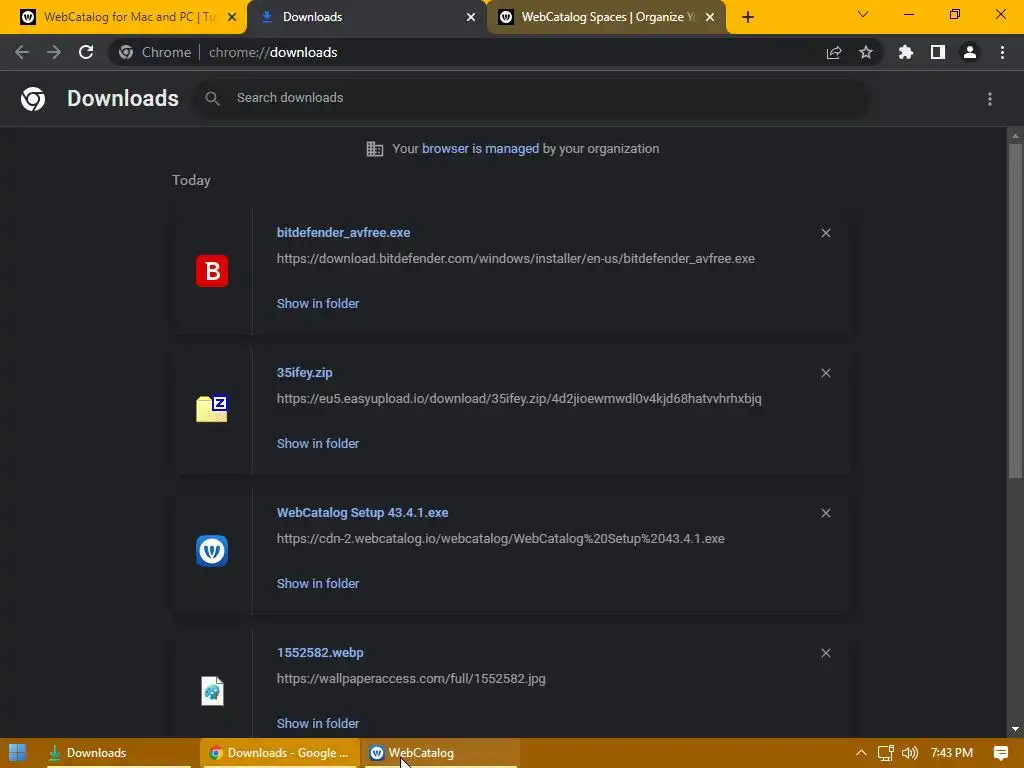Viewport: 1024px width, 768px height.
Task: Remove WebCatalog Setup 43.4.1.exe from list
Action: pyautogui.click(x=826, y=513)
